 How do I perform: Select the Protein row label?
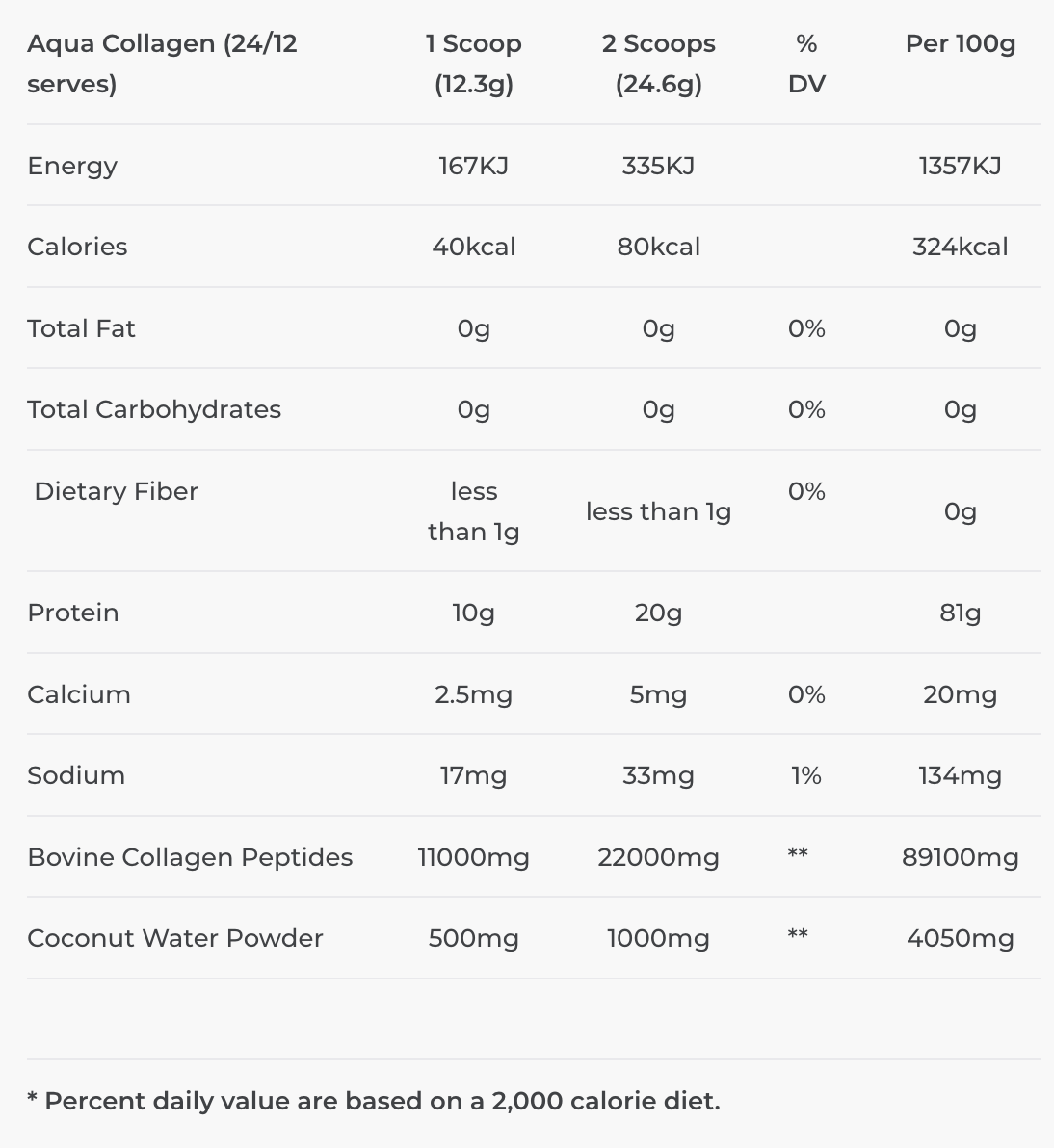point(72,613)
